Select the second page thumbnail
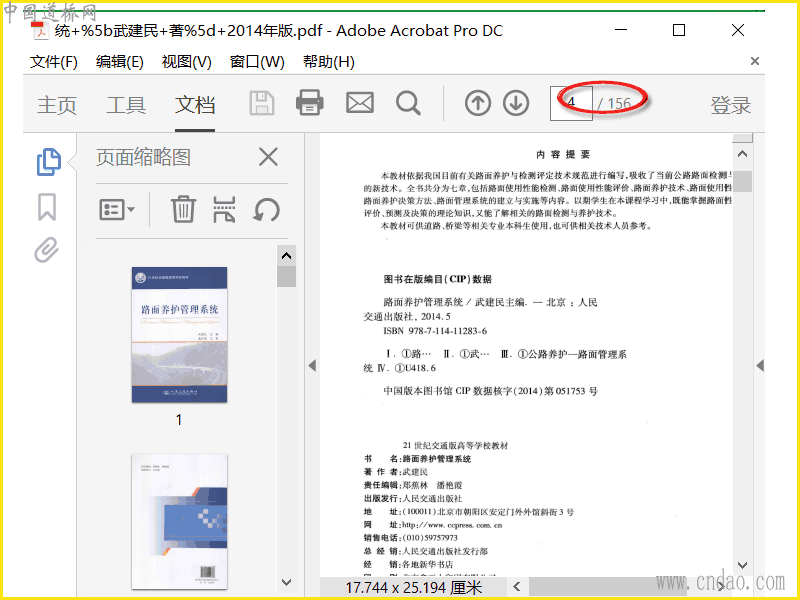This screenshot has height=600, width=800. tap(179, 521)
